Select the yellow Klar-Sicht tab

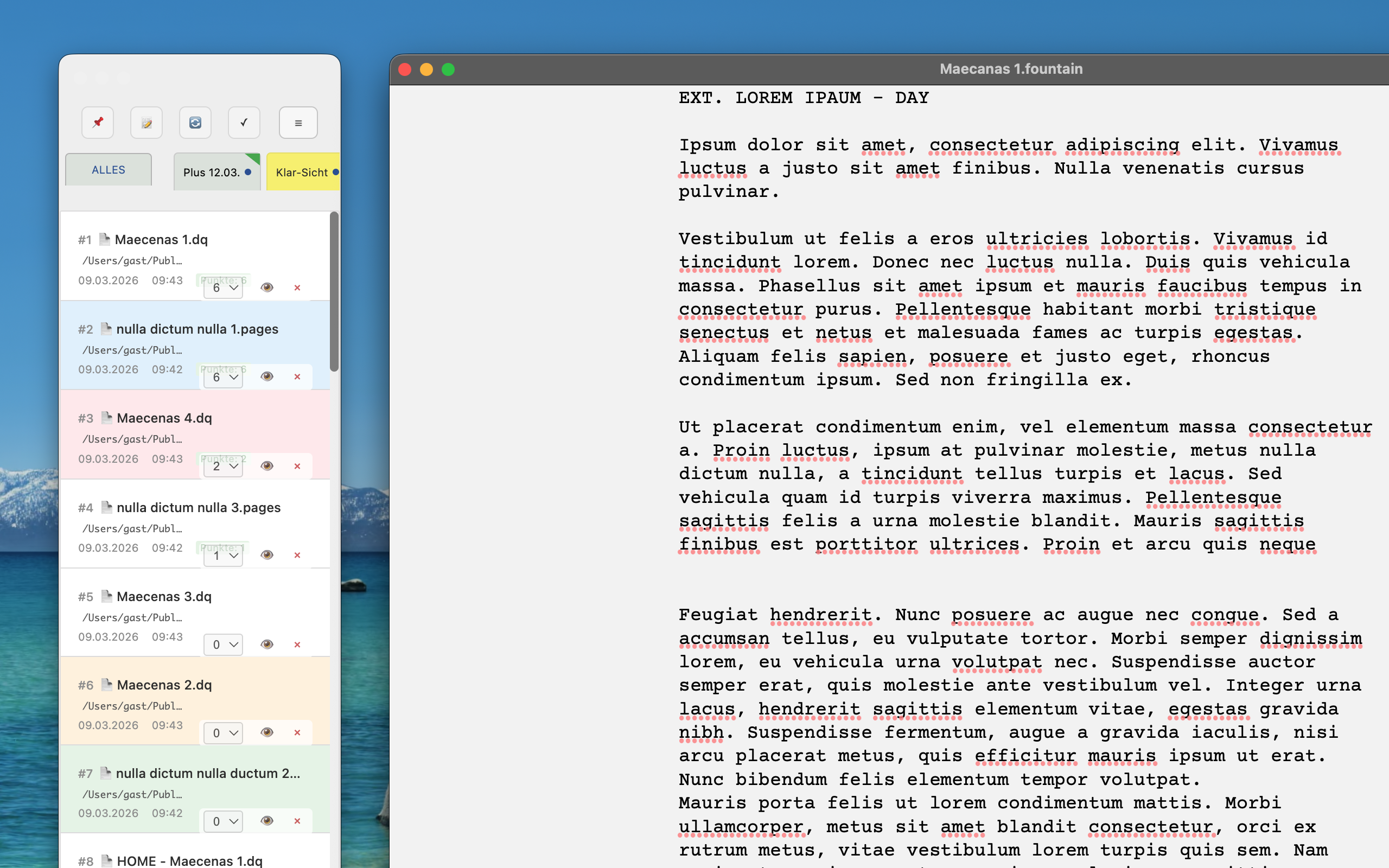302,172
